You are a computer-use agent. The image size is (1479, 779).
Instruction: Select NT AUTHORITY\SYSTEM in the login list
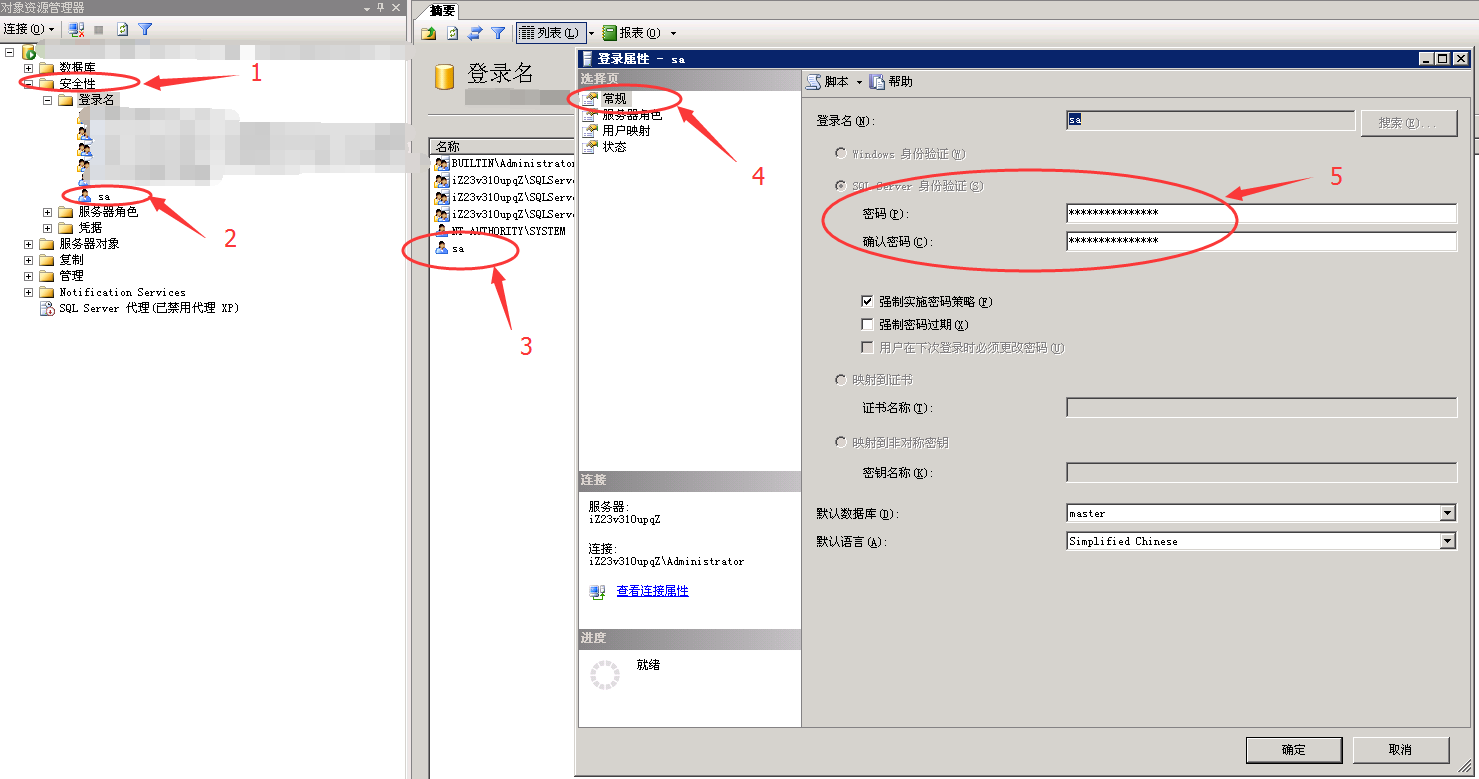click(508, 231)
